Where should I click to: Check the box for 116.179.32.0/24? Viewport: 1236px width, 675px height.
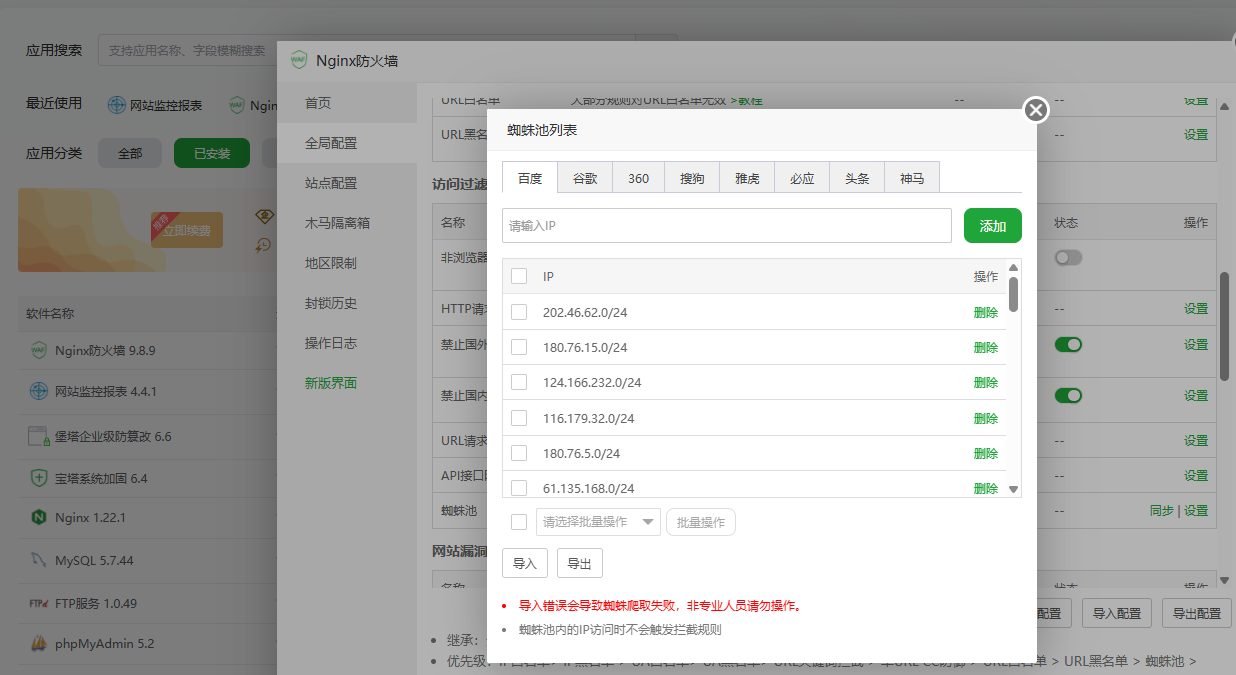click(x=519, y=418)
